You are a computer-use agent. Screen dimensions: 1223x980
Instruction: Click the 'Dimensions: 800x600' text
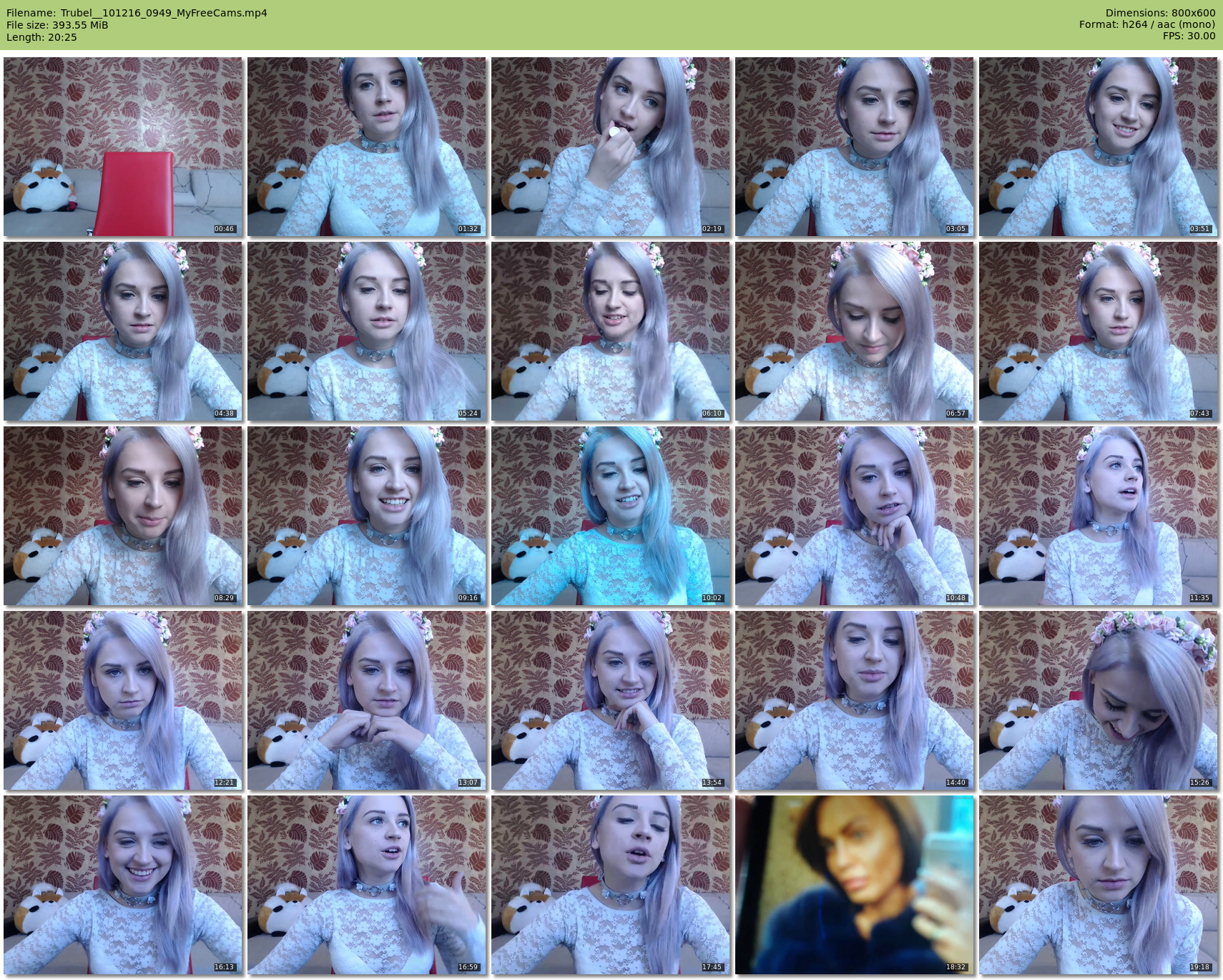point(1160,13)
